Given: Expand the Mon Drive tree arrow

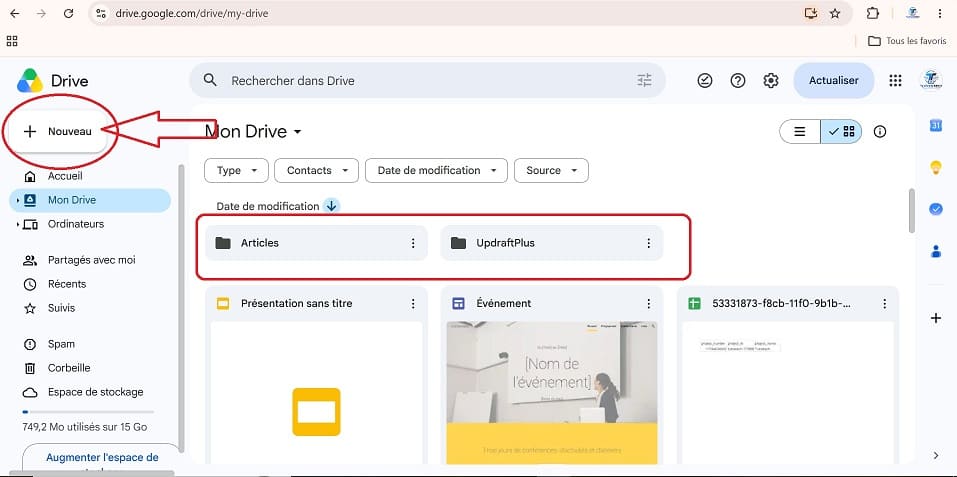Looking at the screenshot, I should tap(18, 200).
